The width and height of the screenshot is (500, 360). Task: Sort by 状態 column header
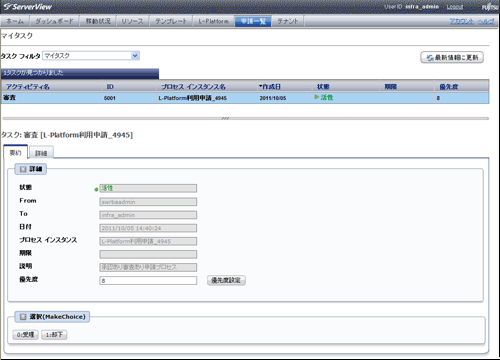pyautogui.click(x=323, y=87)
